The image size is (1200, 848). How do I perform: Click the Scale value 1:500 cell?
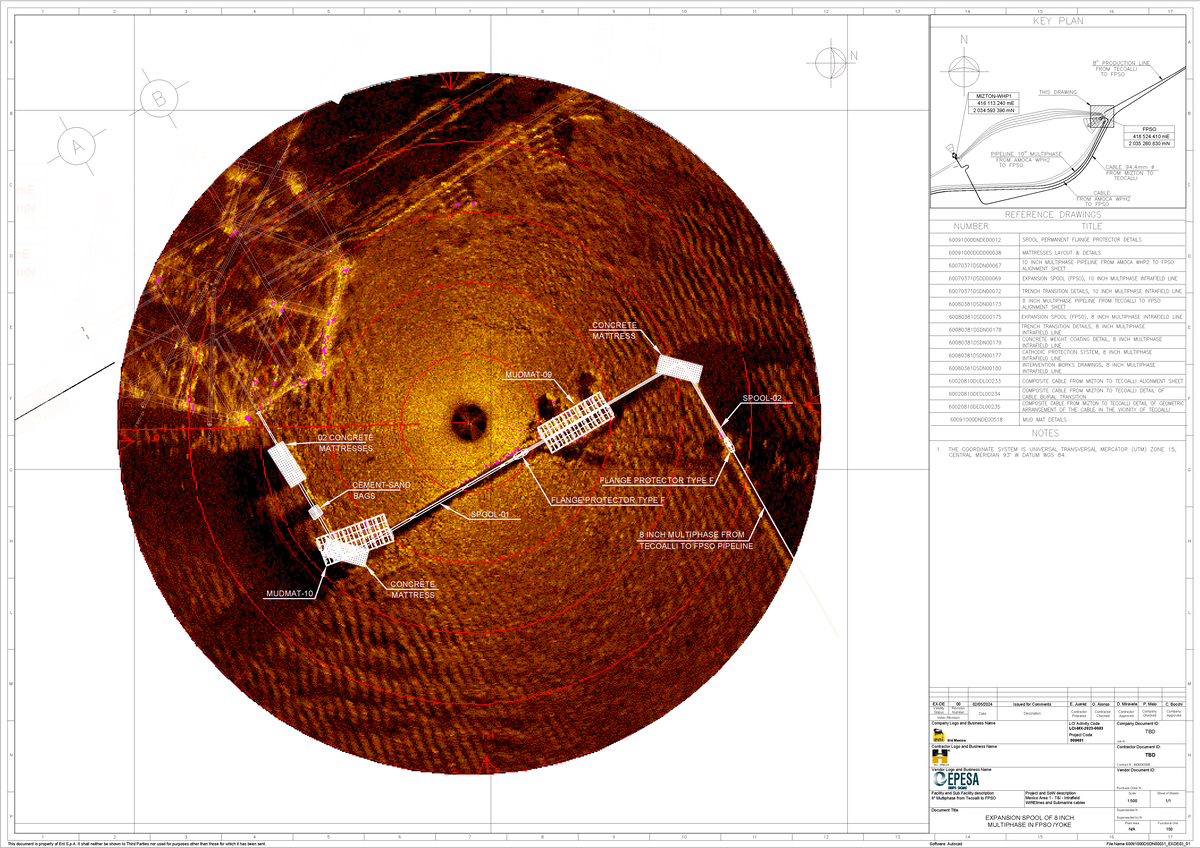coord(1133,800)
